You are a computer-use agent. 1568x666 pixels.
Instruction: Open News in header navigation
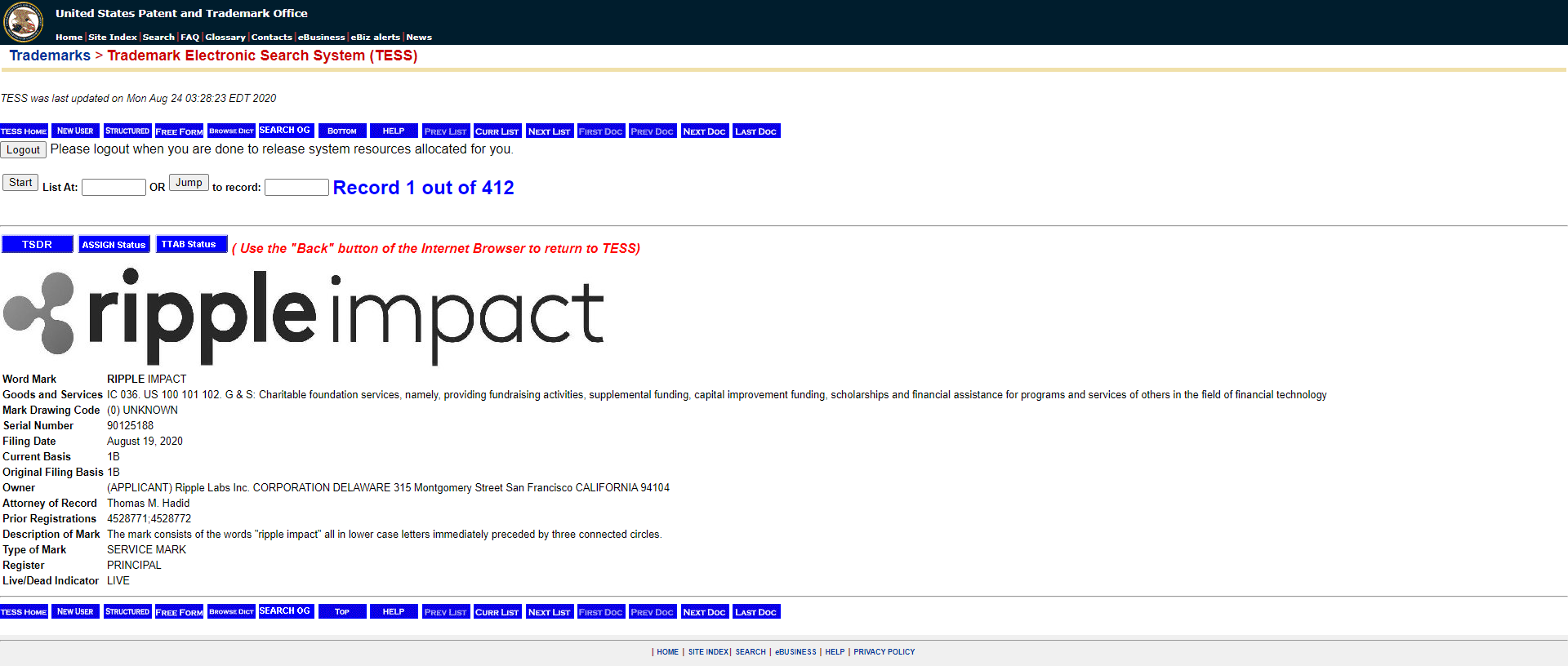(419, 37)
